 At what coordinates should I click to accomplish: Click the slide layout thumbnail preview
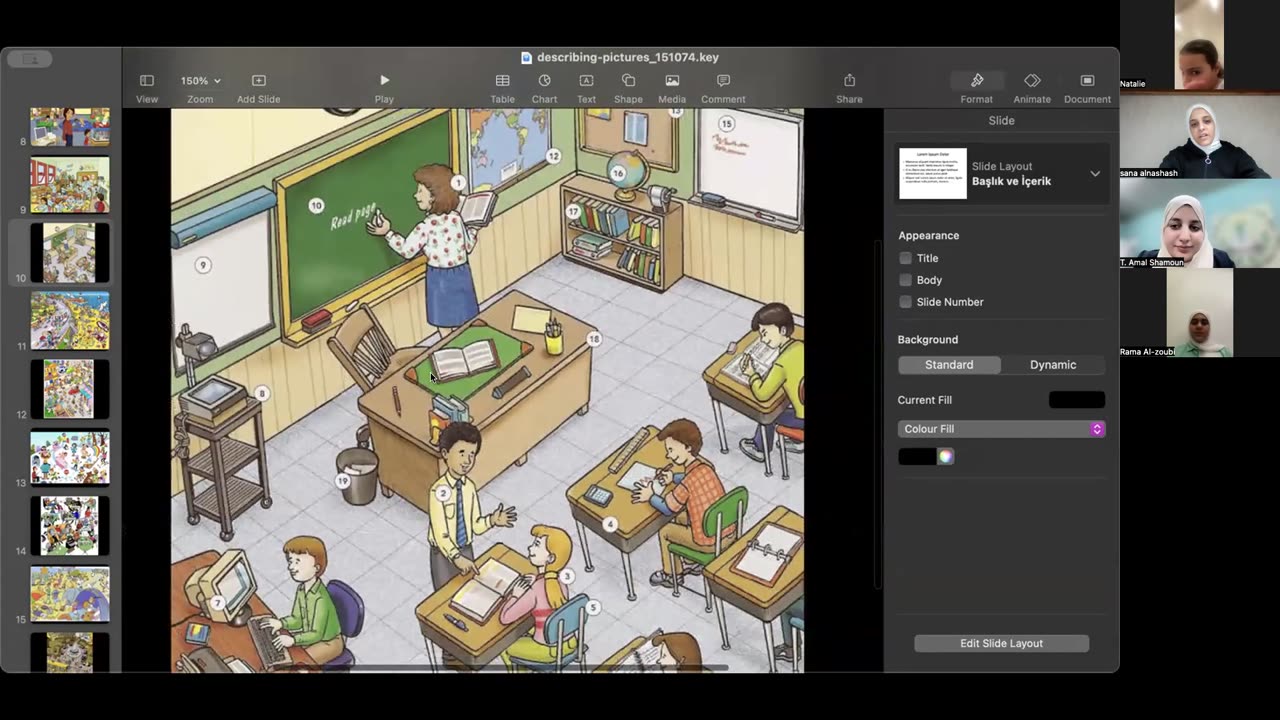tap(933, 174)
